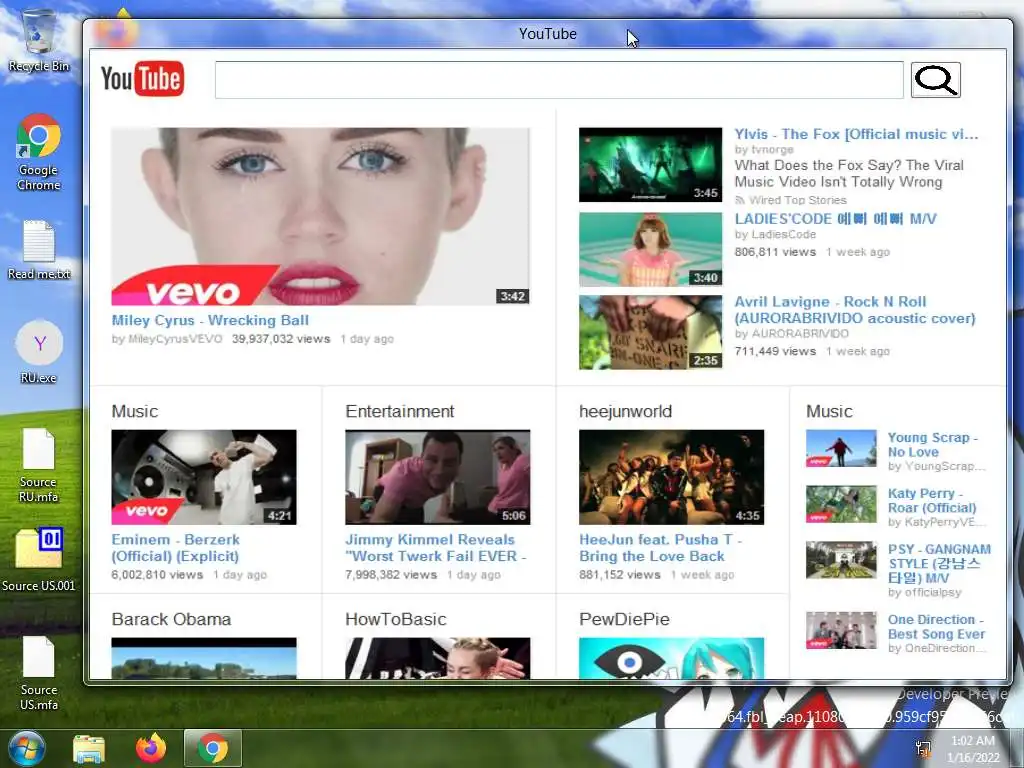Play the LADIES'CODE video thumbnail
This screenshot has height=768, width=1024.
coord(650,249)
